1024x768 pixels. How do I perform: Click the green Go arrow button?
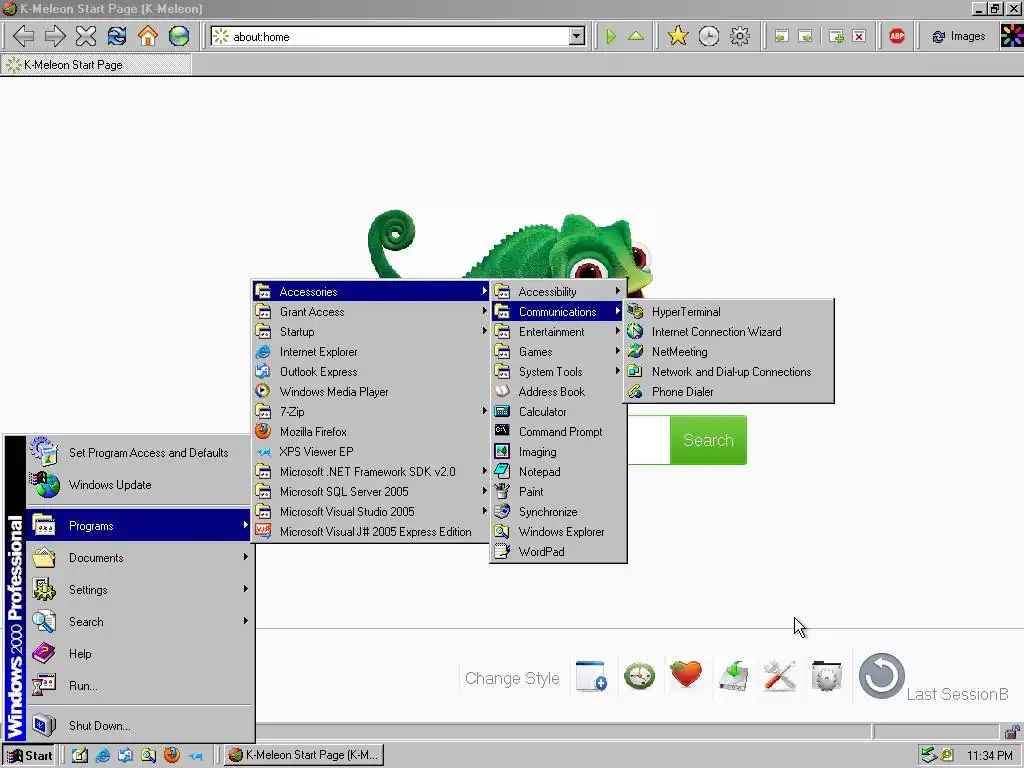[x=611, y=36]
